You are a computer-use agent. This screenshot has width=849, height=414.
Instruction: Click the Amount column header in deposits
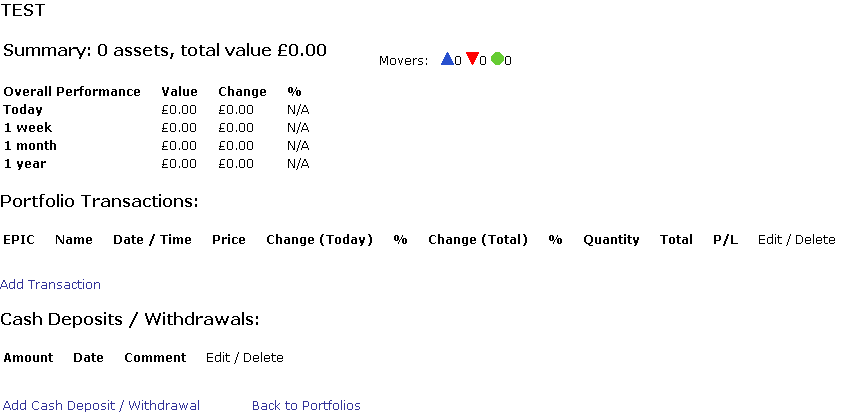[x=28, y=358]
